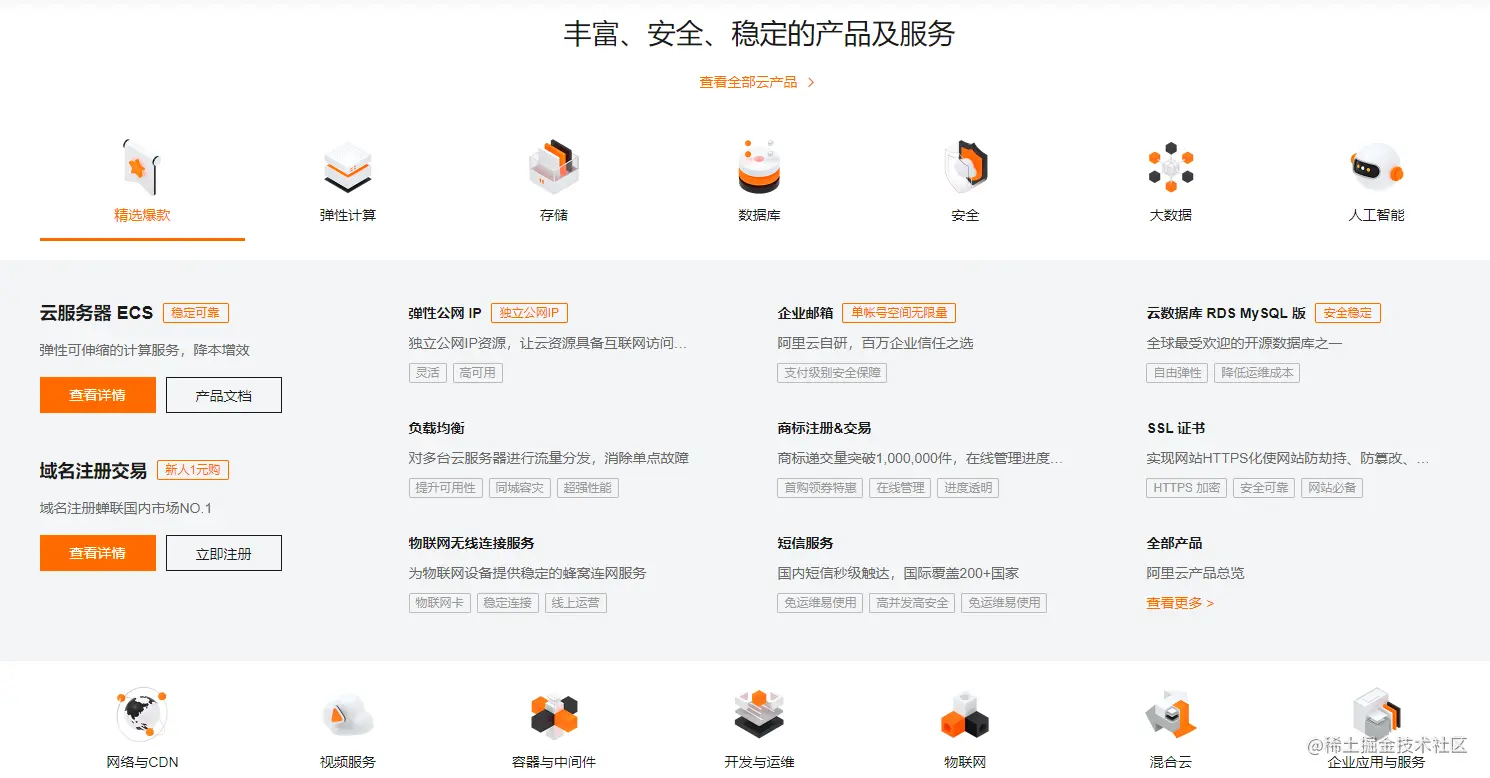
Task: Click the 稳定连接 tag
Action: (x=507, y=603)
